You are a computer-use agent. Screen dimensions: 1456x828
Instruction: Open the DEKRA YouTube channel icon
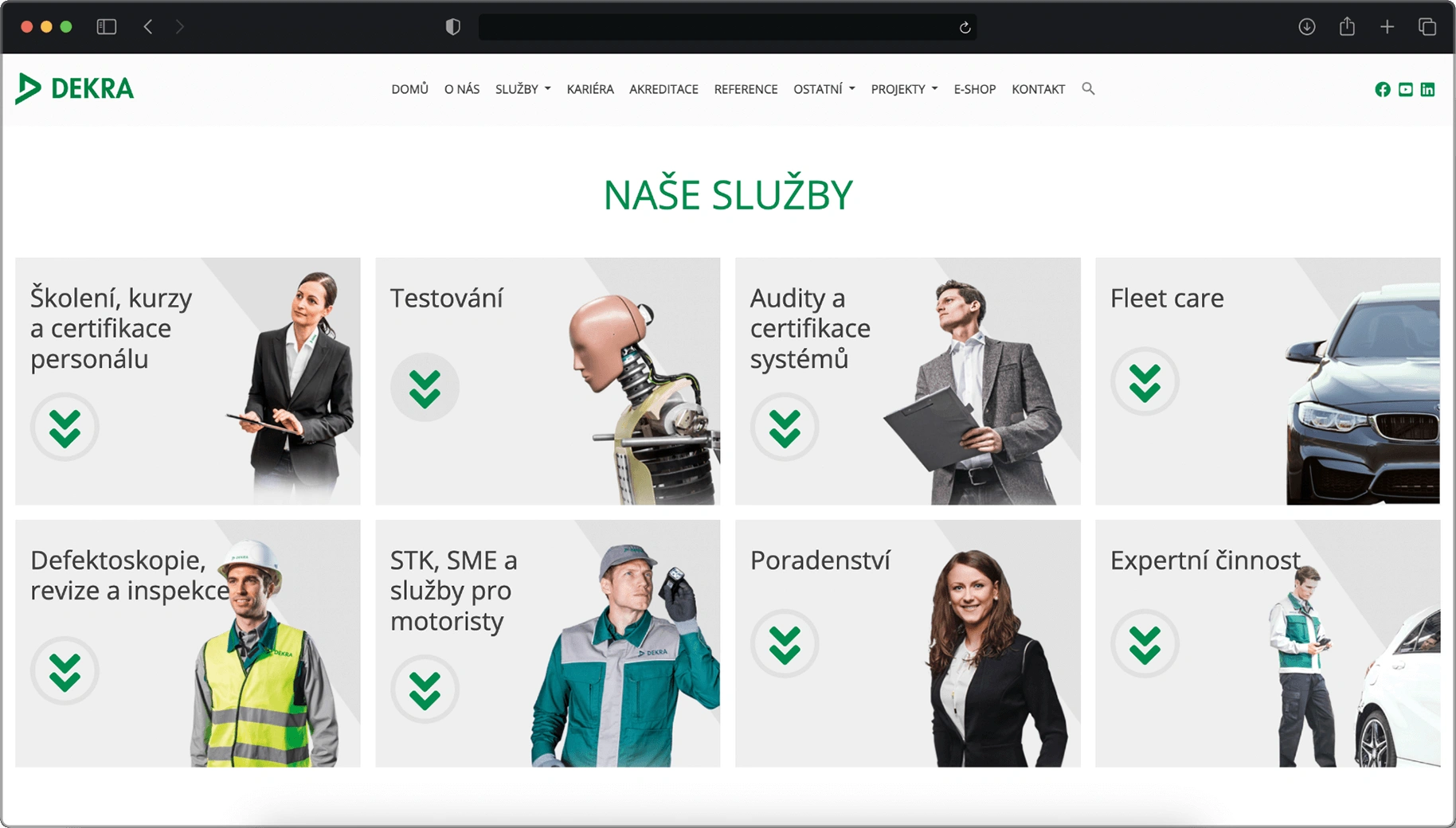1406,89
